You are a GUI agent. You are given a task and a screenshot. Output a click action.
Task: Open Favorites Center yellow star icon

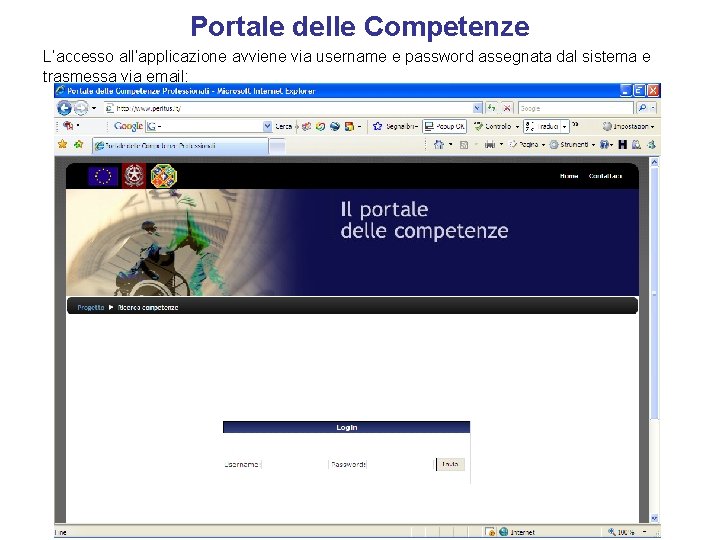pyautogui.click(x=62, y=144)
